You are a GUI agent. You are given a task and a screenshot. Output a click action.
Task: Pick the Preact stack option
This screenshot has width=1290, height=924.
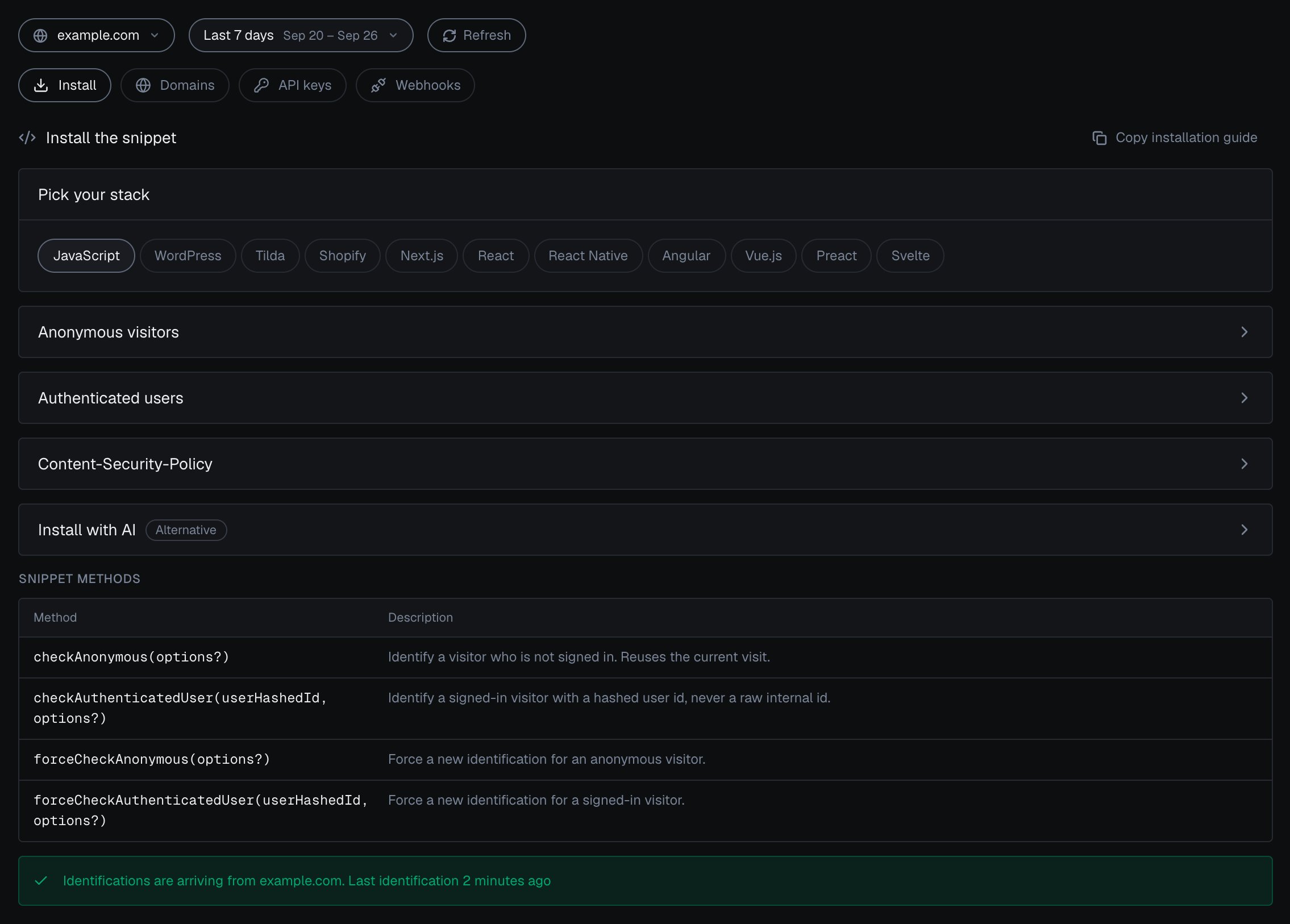tap(836, 256)
